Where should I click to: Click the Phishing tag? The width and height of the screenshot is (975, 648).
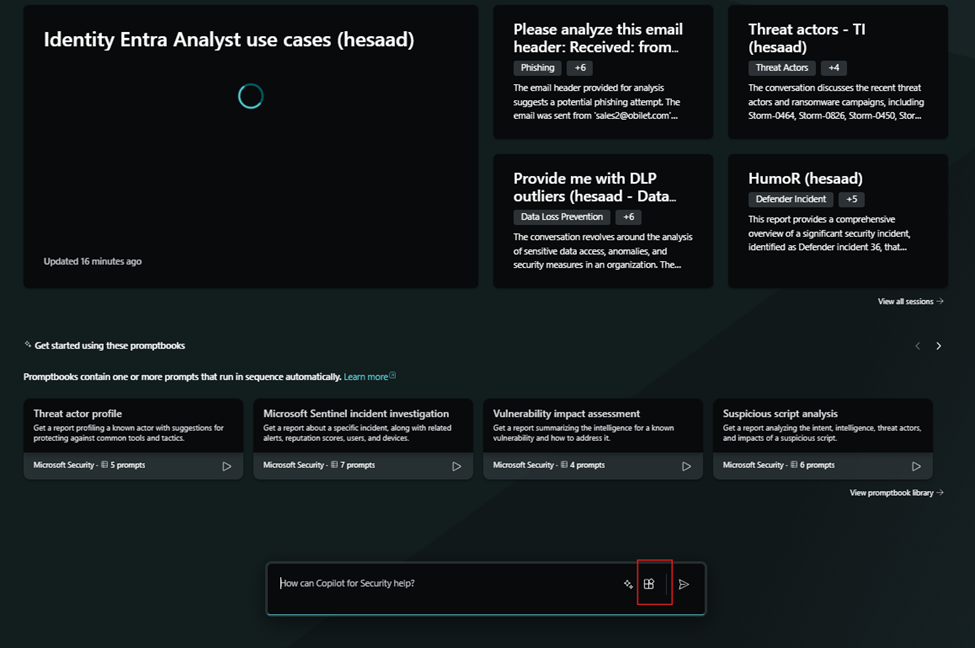(x=537, y=68)
